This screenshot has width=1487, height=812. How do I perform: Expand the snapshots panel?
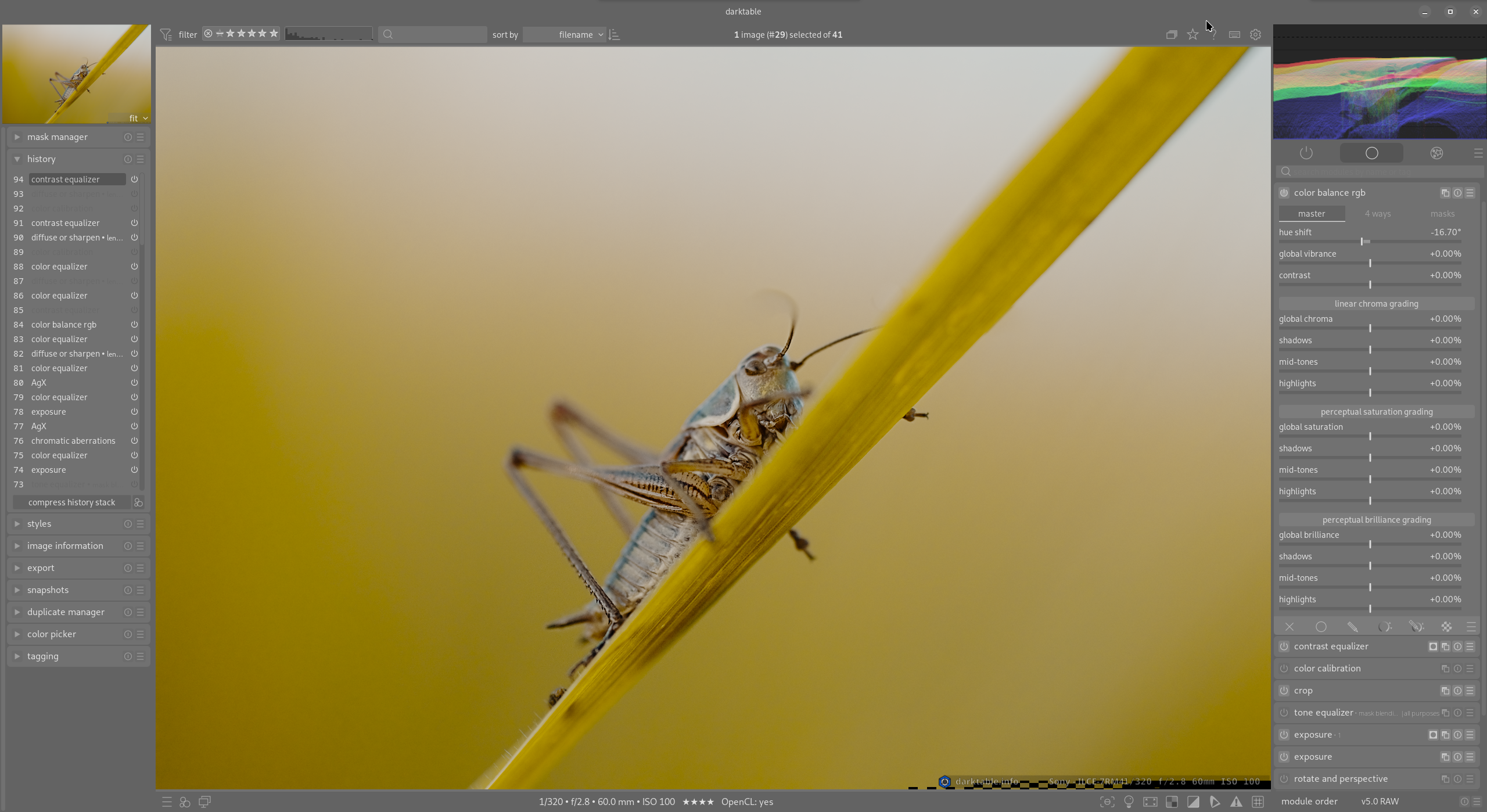pos(48,590)
